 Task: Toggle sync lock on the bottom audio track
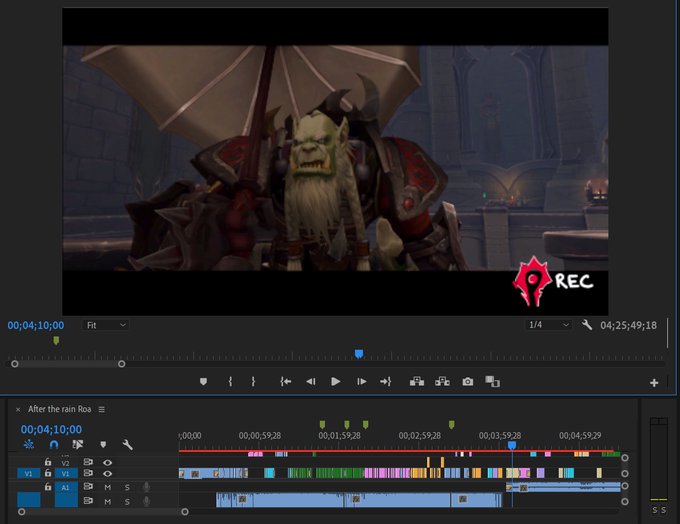88,501
